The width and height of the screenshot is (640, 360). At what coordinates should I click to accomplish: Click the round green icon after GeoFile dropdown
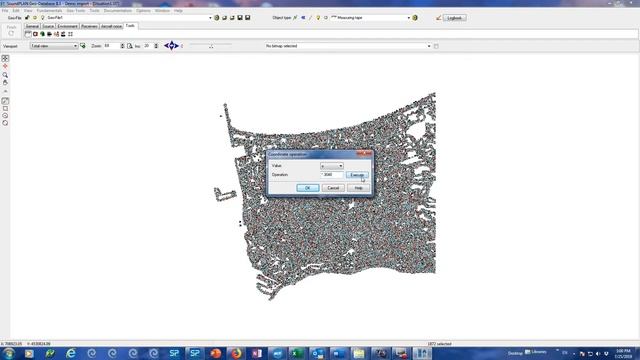[x=217, y=18]
